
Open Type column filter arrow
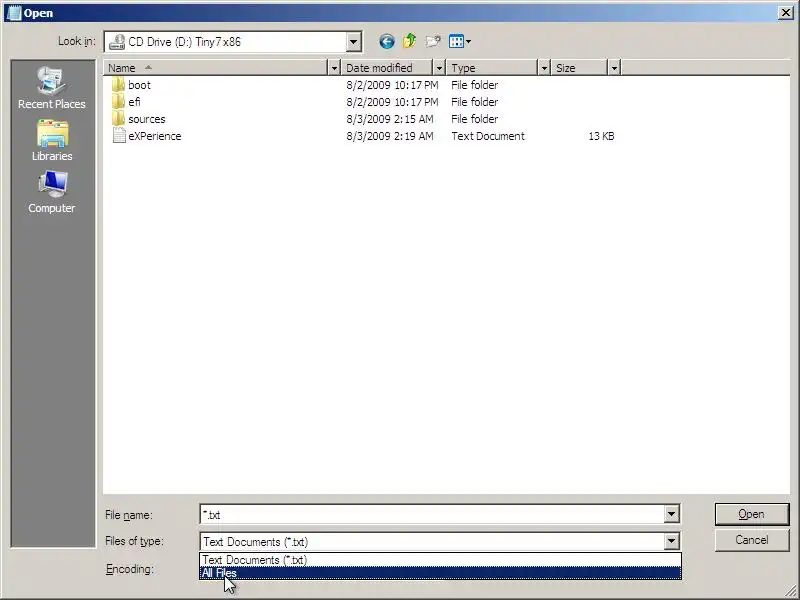pos(544,68)
